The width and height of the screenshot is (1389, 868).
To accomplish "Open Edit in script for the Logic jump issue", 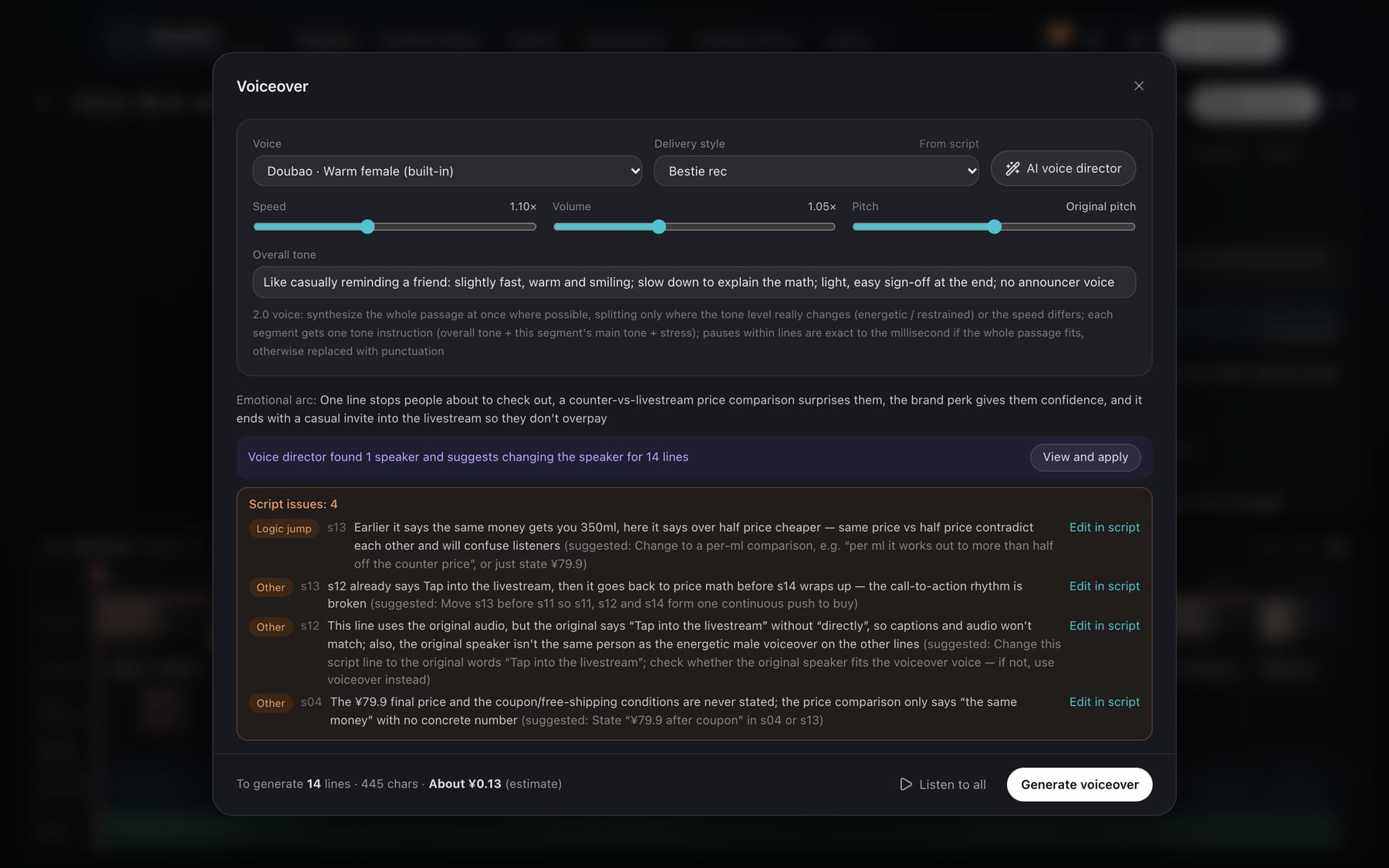I will click(1104, 527).
